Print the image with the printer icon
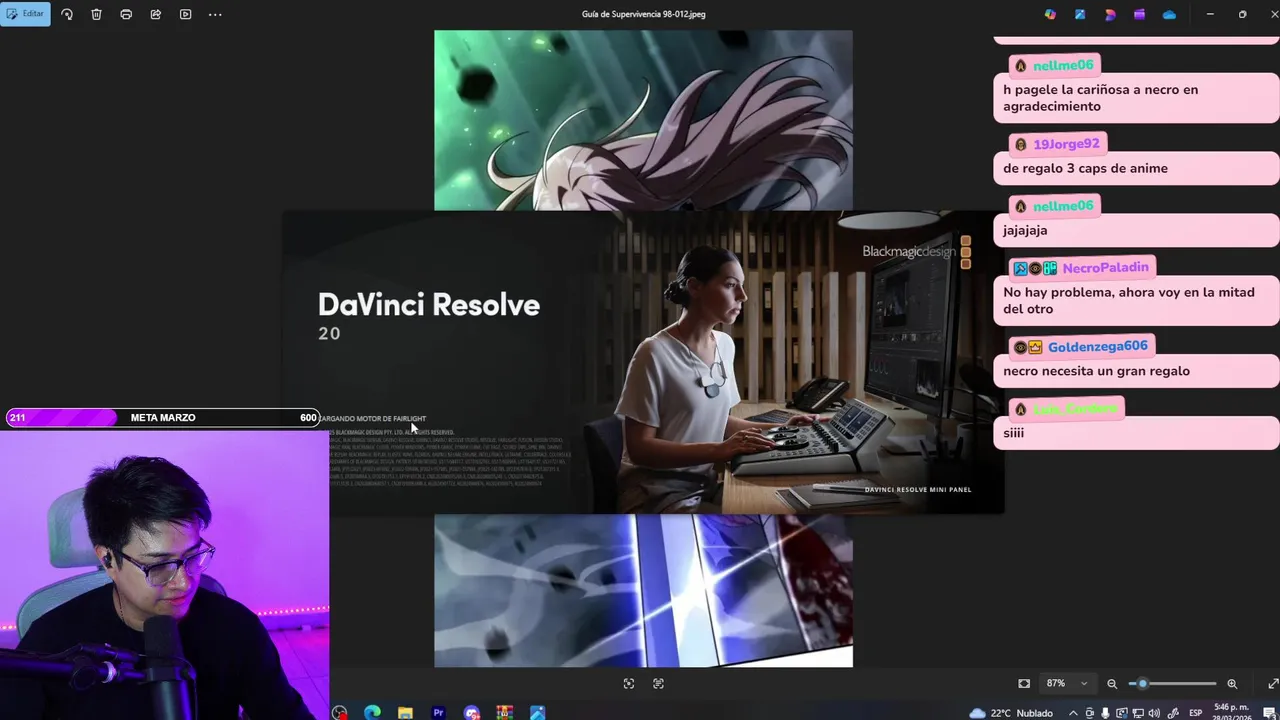The width and height of the screenshot is (1280, 720). [126, 14]
